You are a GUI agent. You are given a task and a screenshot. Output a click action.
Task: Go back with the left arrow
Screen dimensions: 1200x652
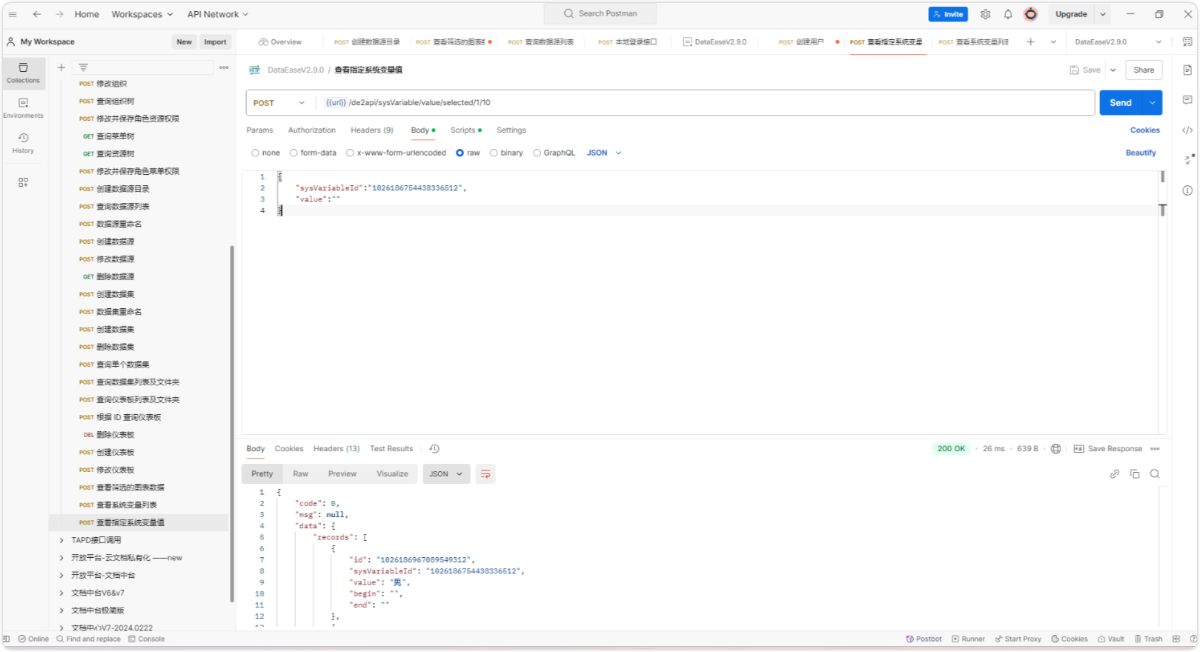click(x=37, y=14)
